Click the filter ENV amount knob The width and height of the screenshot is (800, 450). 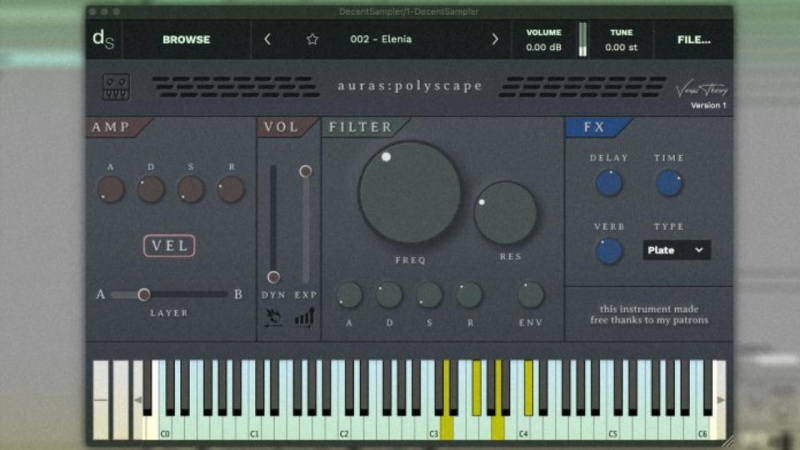(x=531, y=295)
